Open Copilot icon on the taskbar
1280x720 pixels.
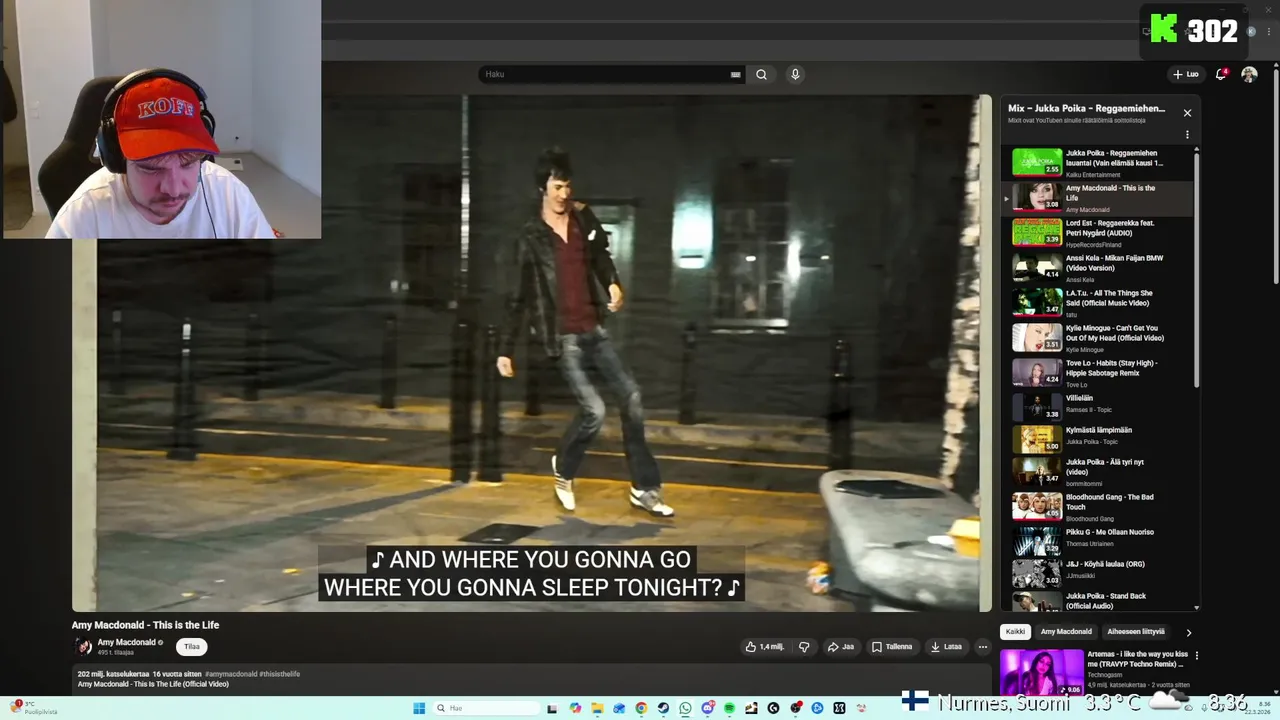575,708
